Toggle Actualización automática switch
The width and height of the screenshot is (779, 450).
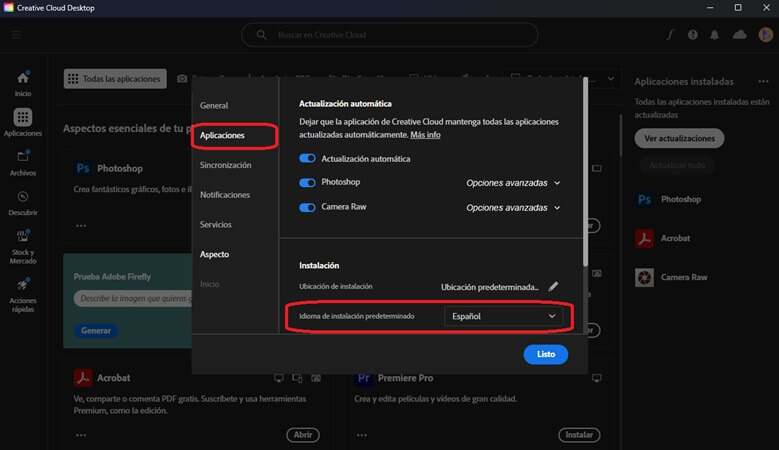[x=307, y=158]
